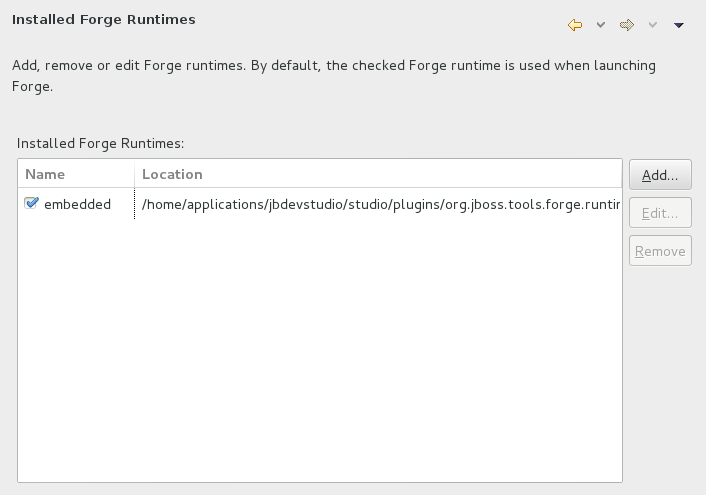Click the embedded runtime location path
The width and height of the screenshot is (706, 495).
point(380,205)
